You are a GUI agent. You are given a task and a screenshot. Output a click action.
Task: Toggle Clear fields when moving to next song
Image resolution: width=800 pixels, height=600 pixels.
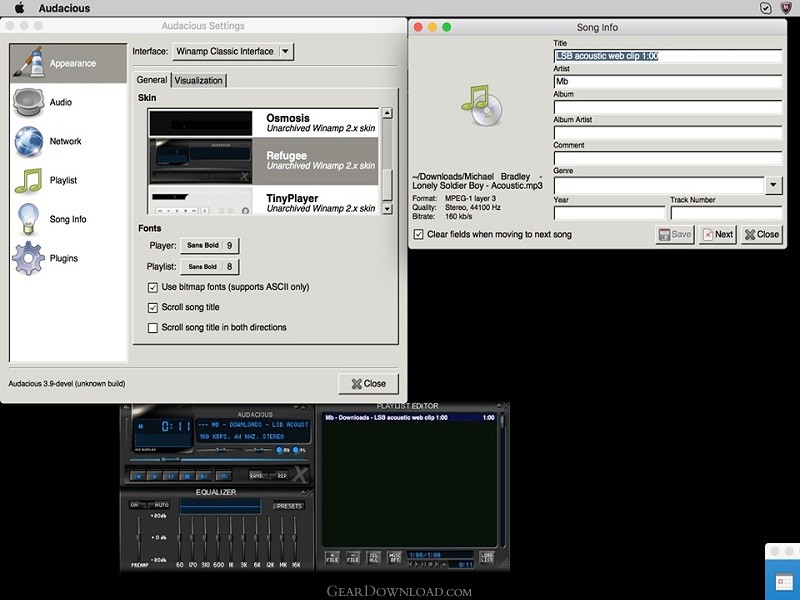coord(418,234)
